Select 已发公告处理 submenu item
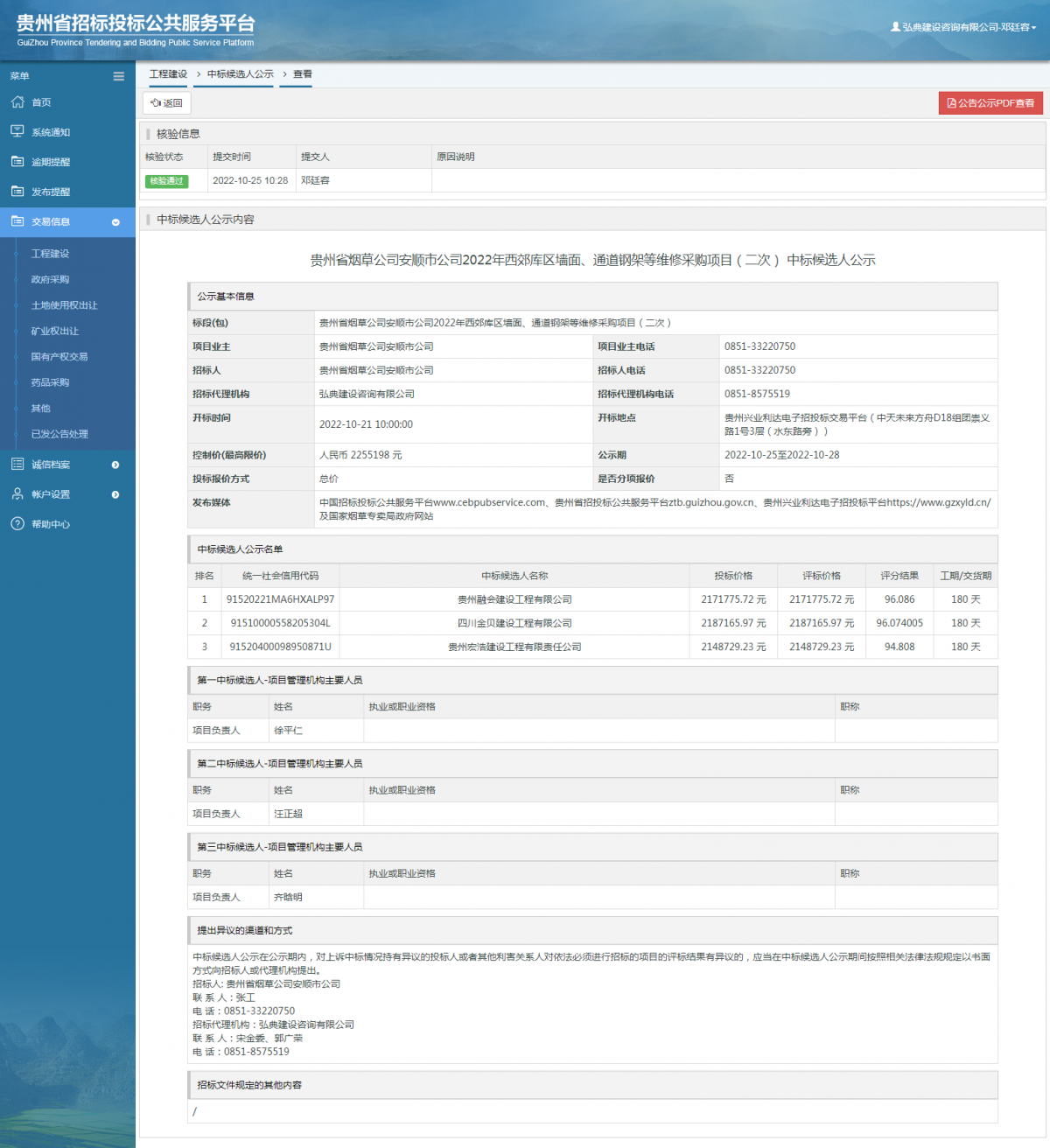The image size is (1050, 1148). click(x=59, y=434)
